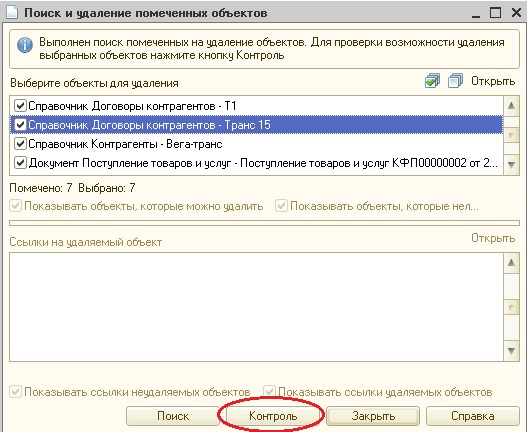Click the references list's scroll-down arrow
Image resolution: width=527 pixels, height=432 pixels.
[x=511, y=351]
